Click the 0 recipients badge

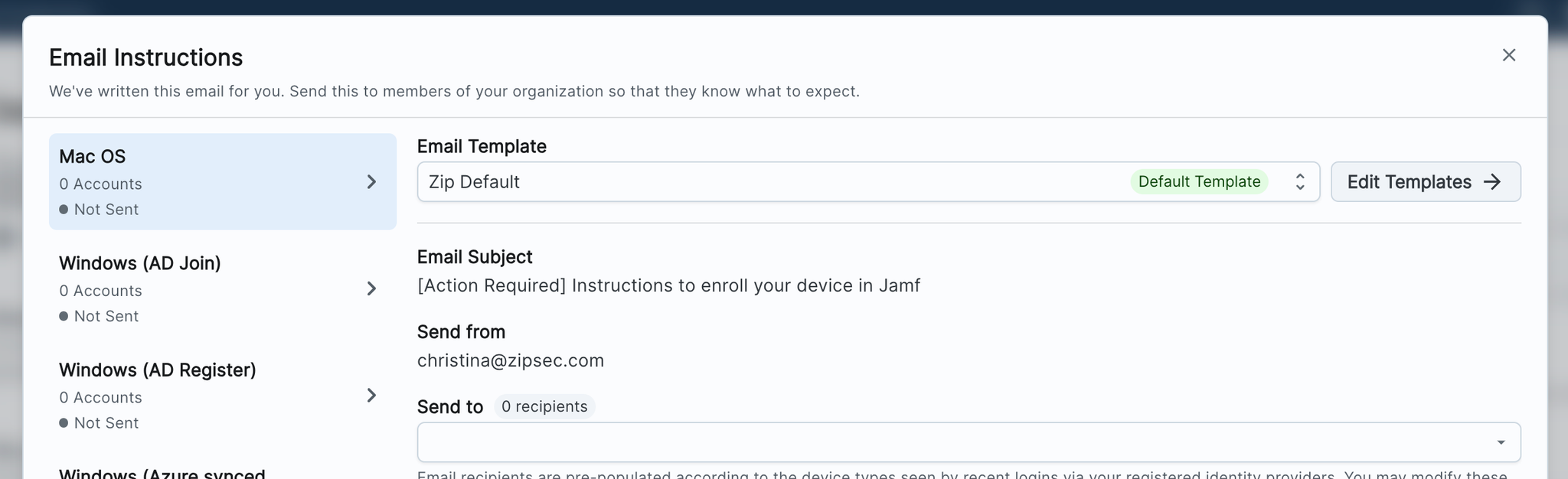coord(544,406)
